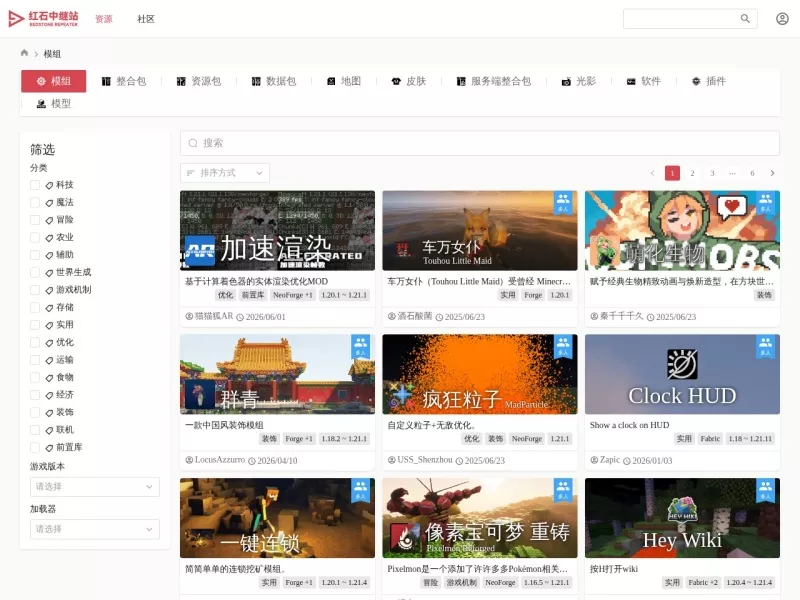Switch to the 数据包 tab
The height and width of the screenshot is (600, 800).
click(x=274, y=81)
